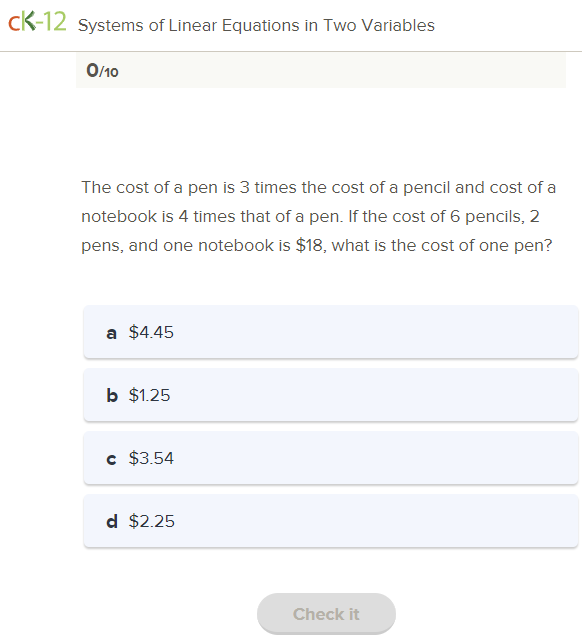Click the pen and pencil question text
The width and height of the screenshot is (582, 636).
(x=318, y=216)
